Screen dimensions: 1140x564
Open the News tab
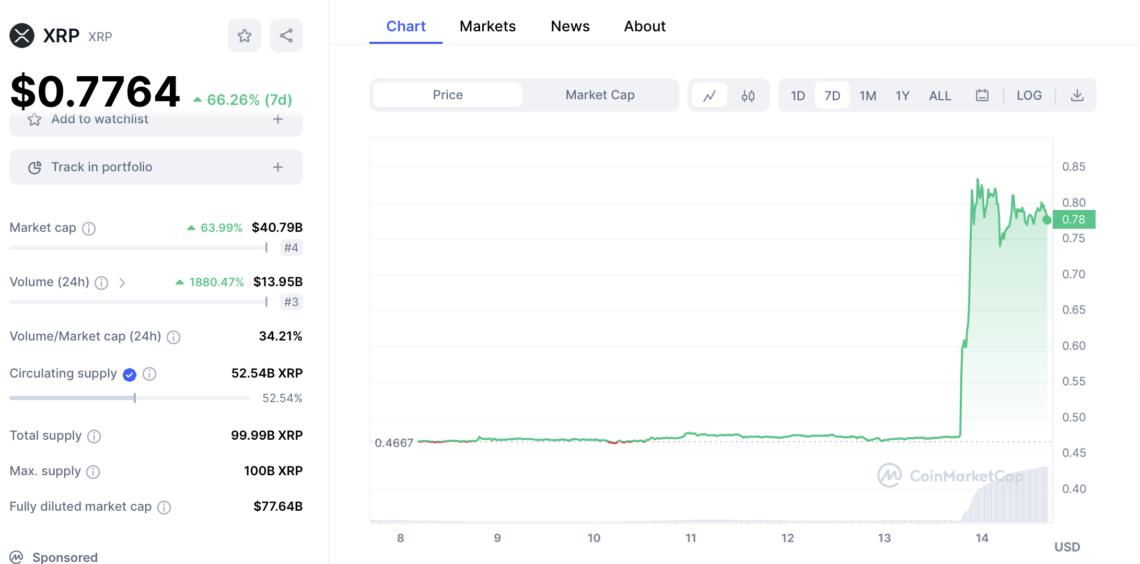(570, 26)
